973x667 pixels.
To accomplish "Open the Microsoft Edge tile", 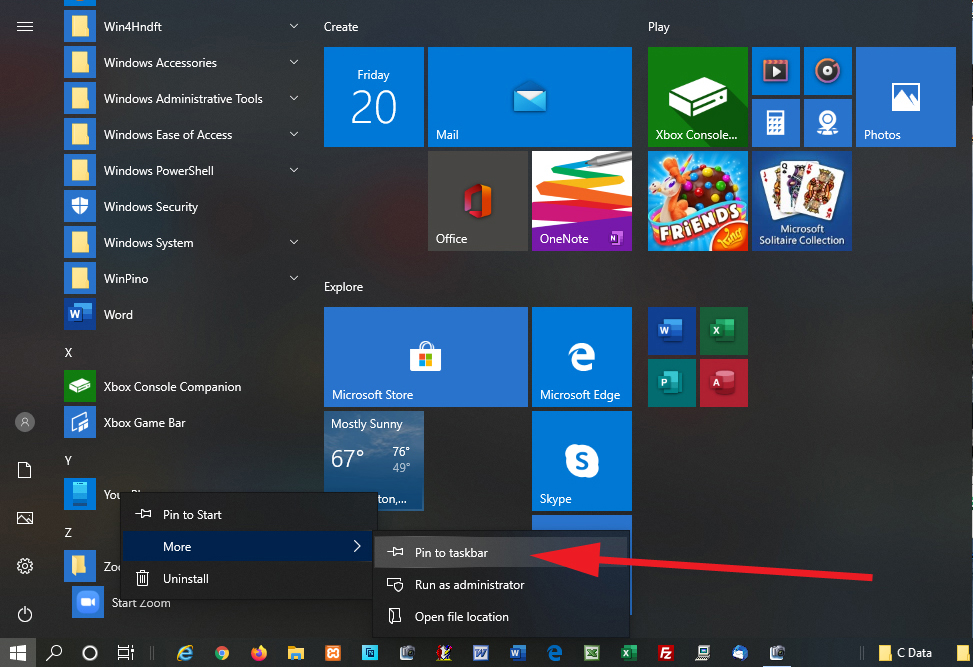I will pos(581,357).
